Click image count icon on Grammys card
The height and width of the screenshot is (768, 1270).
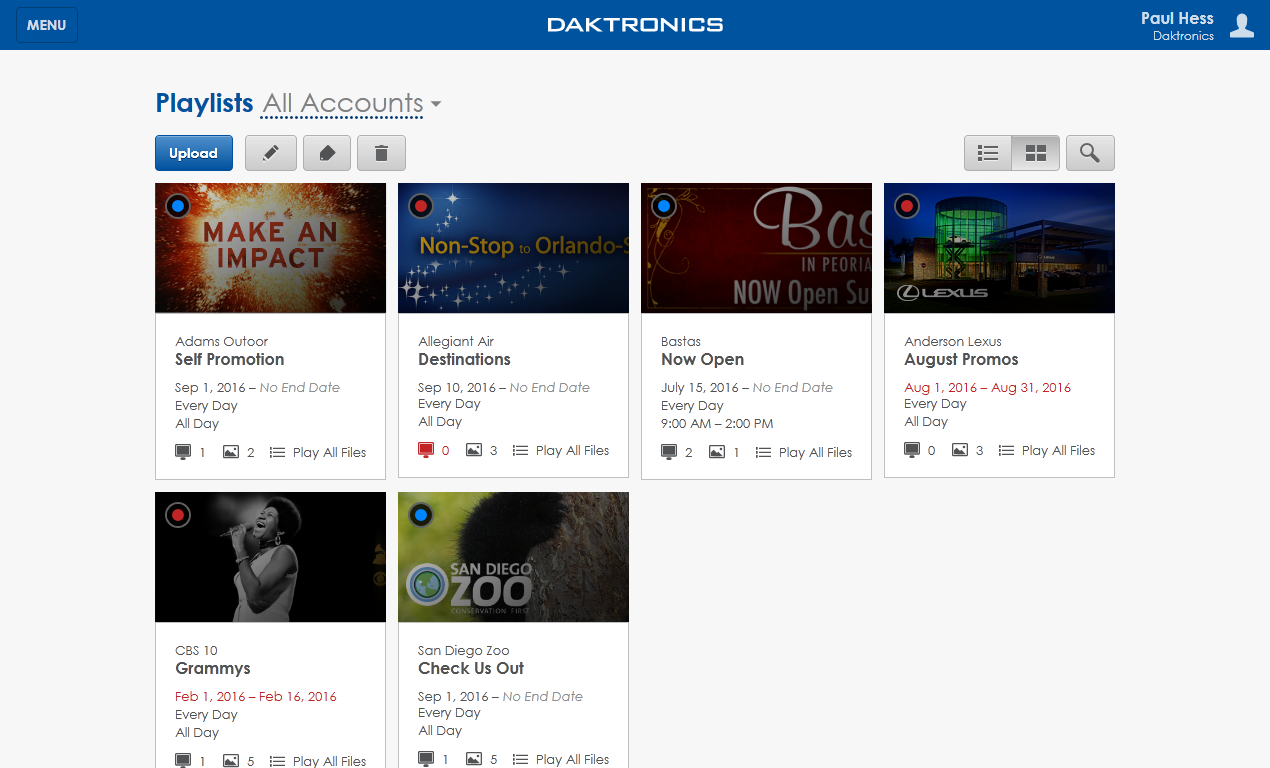pyautogui.click(x=230, y=761)
